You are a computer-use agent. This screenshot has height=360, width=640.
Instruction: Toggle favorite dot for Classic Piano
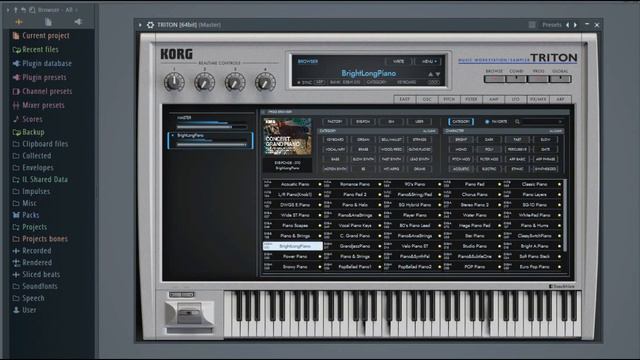tap(559, 184)
